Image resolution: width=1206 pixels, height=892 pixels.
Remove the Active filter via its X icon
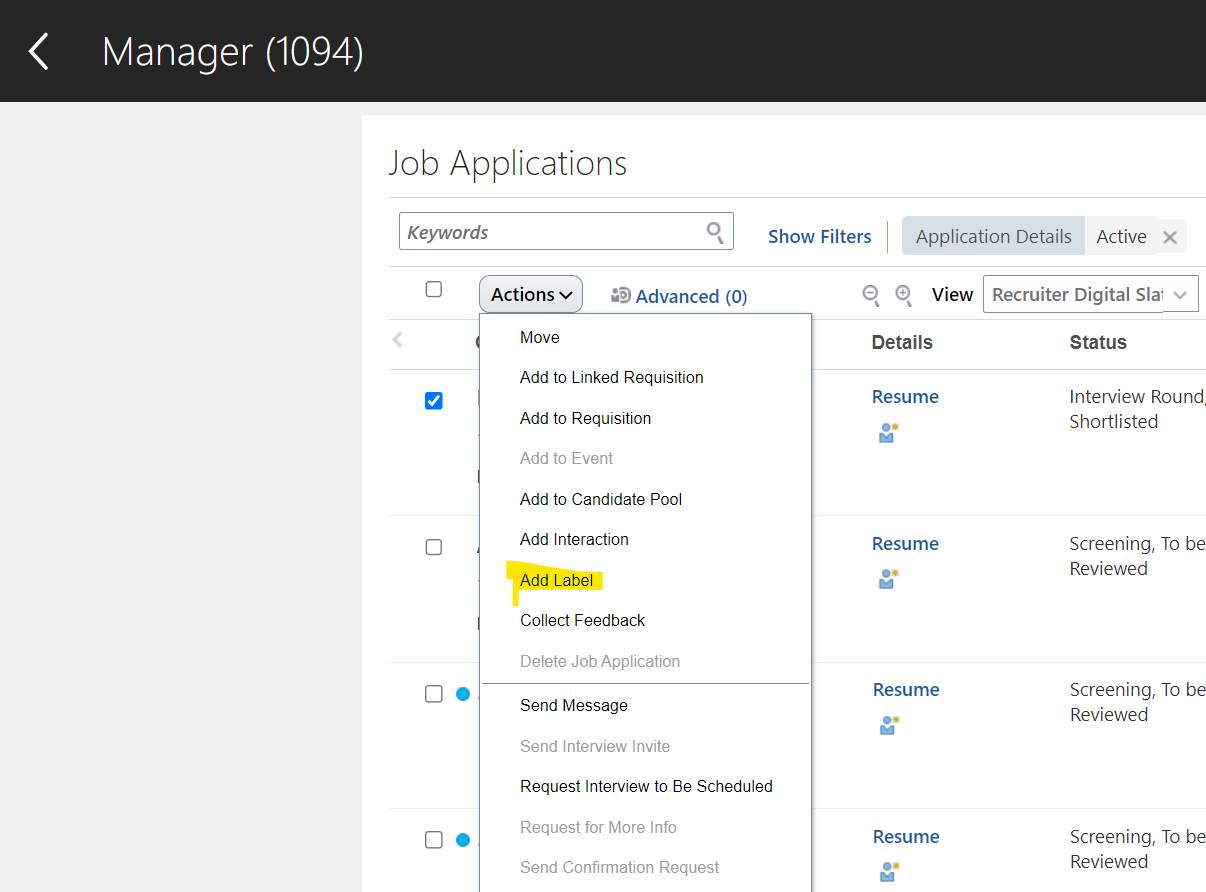point(1169,236)
